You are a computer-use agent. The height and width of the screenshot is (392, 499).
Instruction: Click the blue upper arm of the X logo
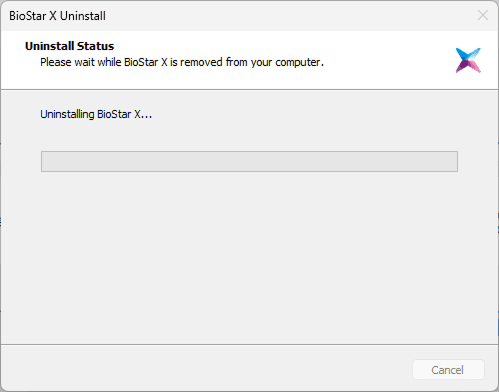[x=462, y=53]
